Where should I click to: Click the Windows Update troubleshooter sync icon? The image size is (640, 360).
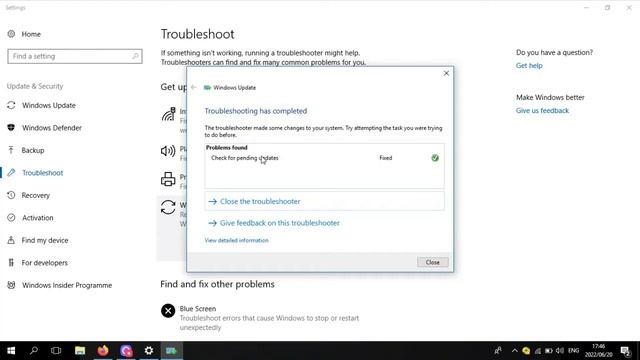tap(168, 207)
